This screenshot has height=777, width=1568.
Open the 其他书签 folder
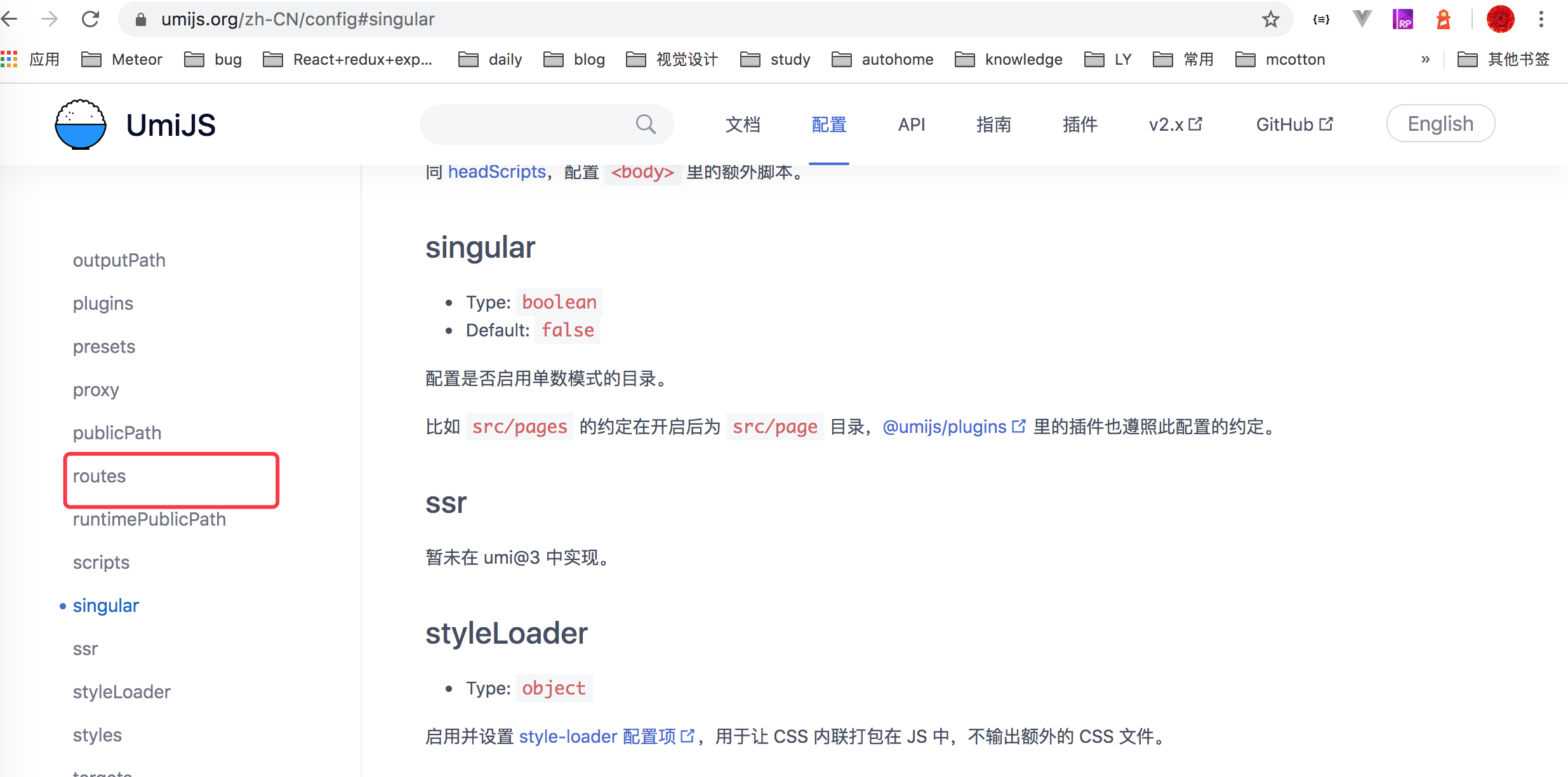click(x=1503, y=59)
